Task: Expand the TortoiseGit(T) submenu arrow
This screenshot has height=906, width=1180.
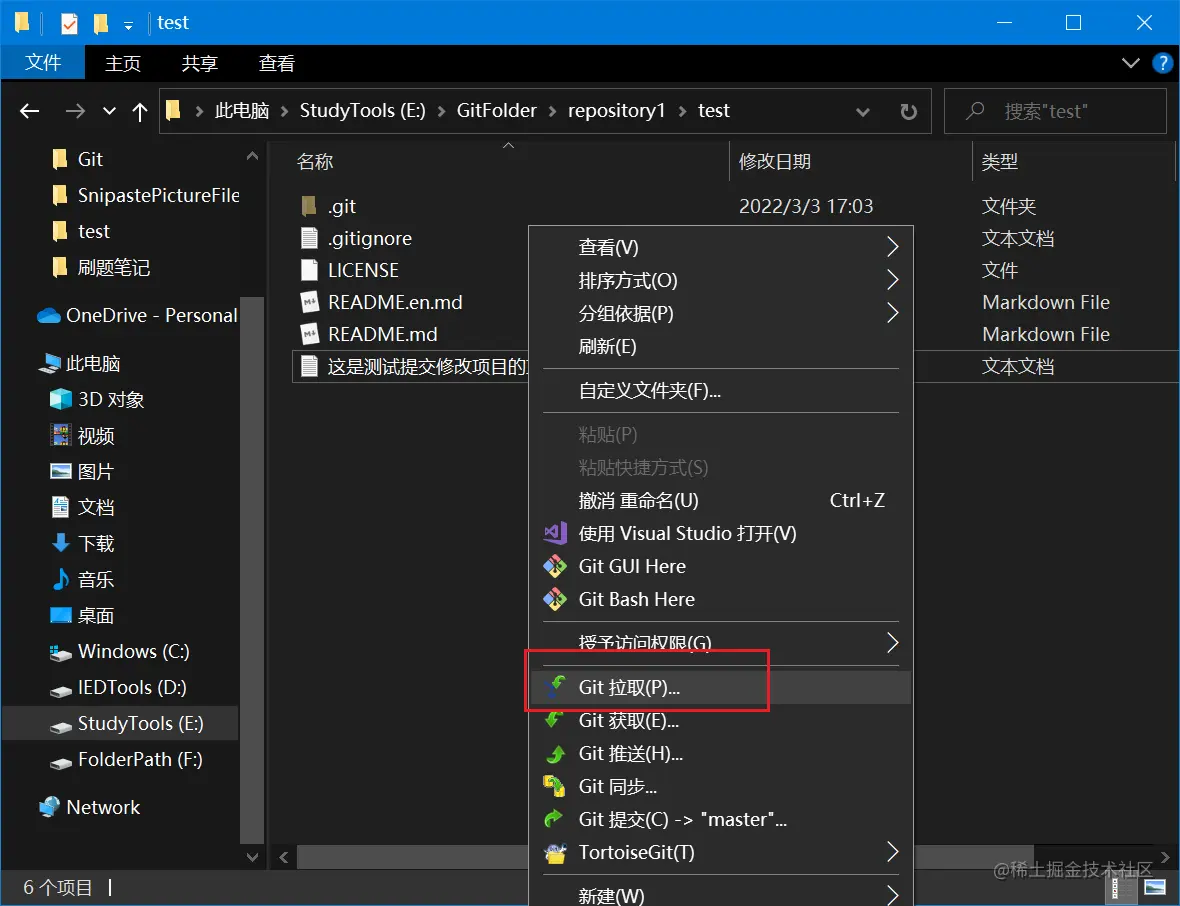Action: (x=892, y=852)
